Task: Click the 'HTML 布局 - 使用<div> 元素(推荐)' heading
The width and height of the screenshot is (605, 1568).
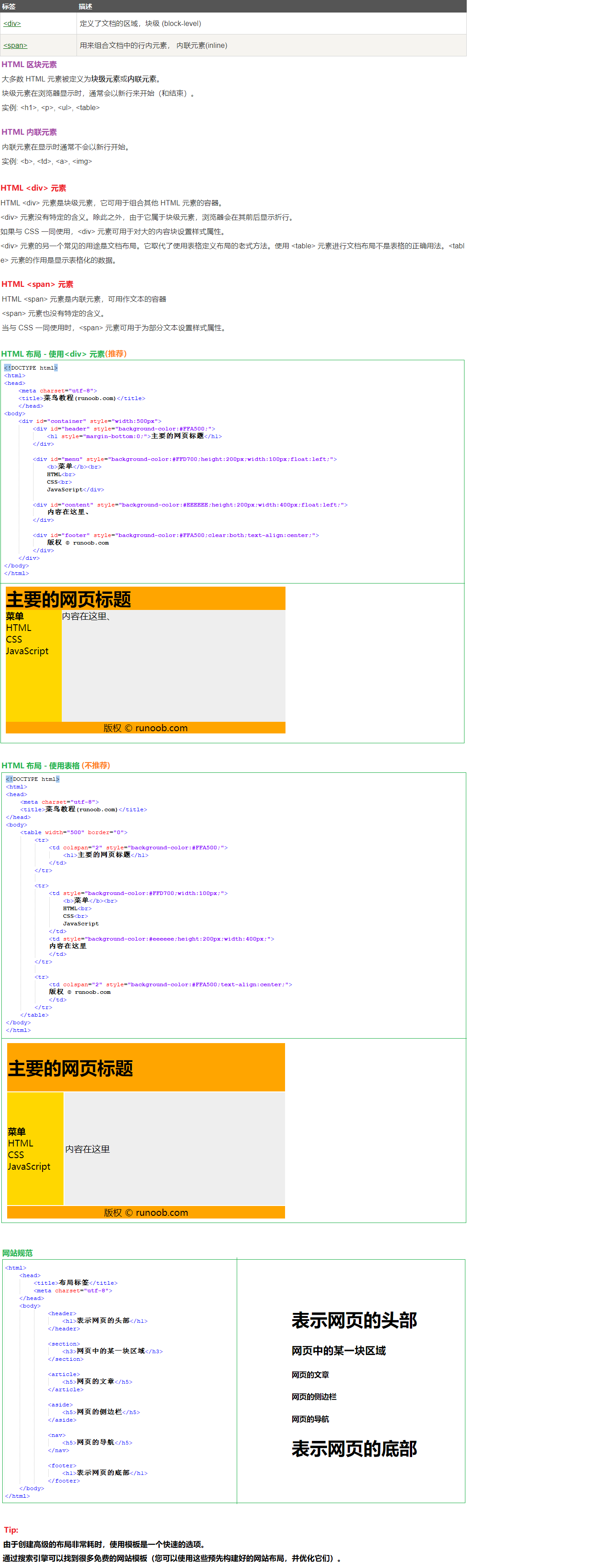Action: 64,354
